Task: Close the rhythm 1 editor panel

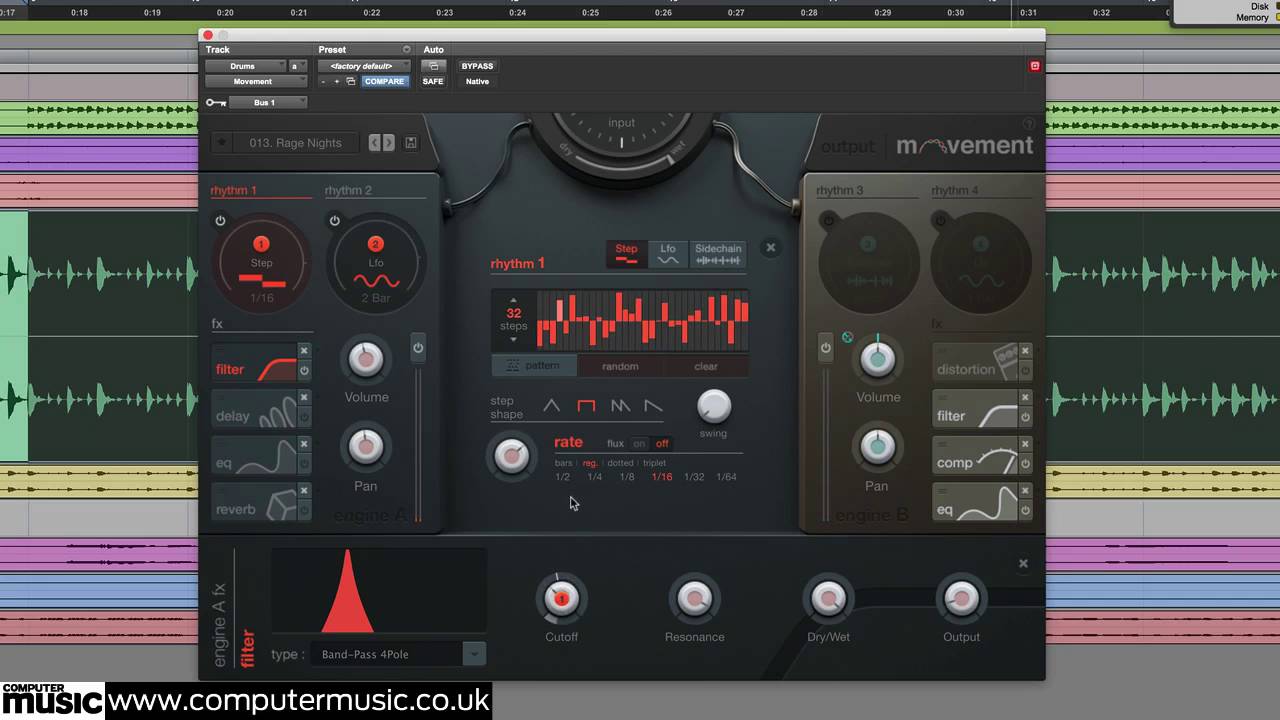Action: tap(770, 247)
